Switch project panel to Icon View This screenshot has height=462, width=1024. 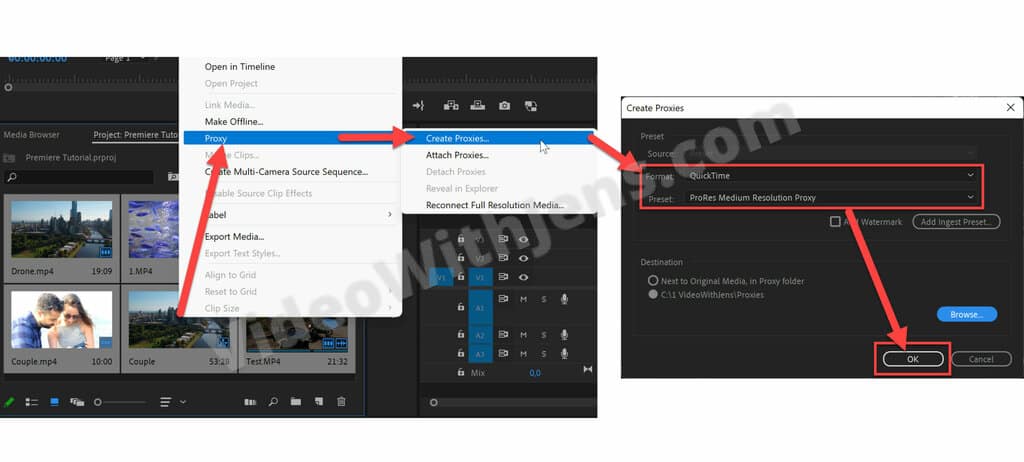pyautogui.click(x=54, y=402)
